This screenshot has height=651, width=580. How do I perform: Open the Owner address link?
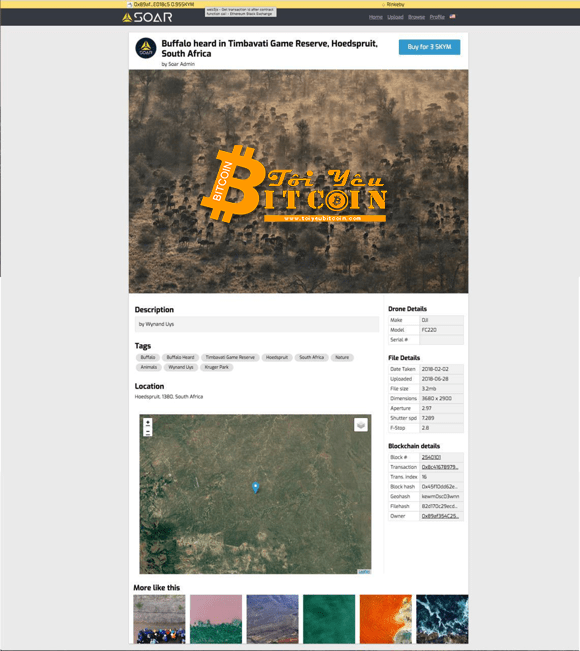click(x=440, y=516)
